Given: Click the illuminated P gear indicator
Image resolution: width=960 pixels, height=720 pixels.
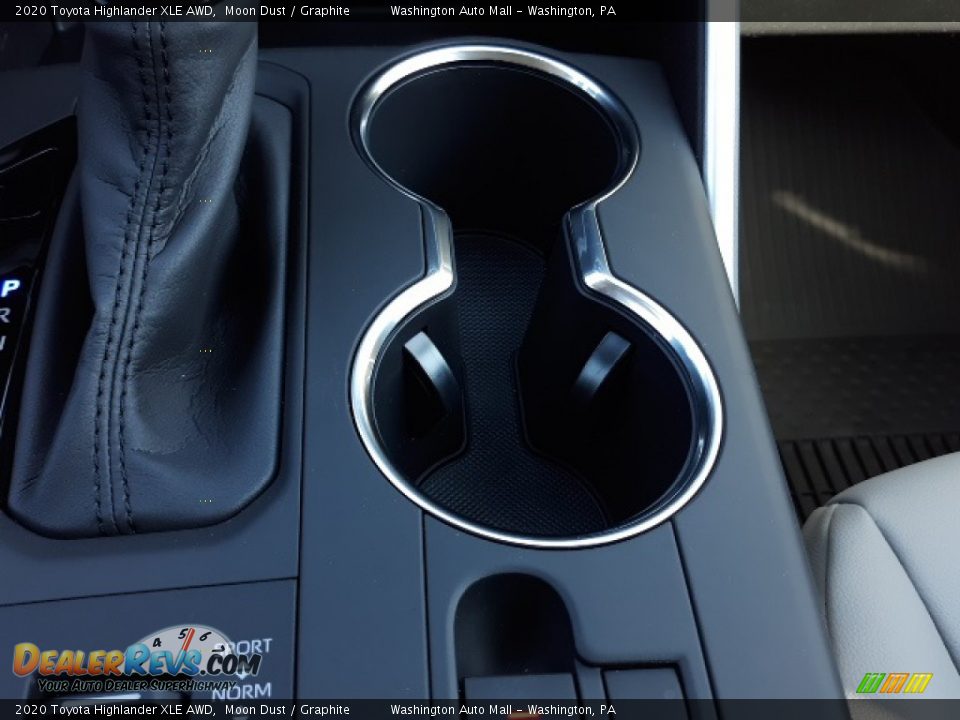Looking at the screenshot, I should coord(10,288).
